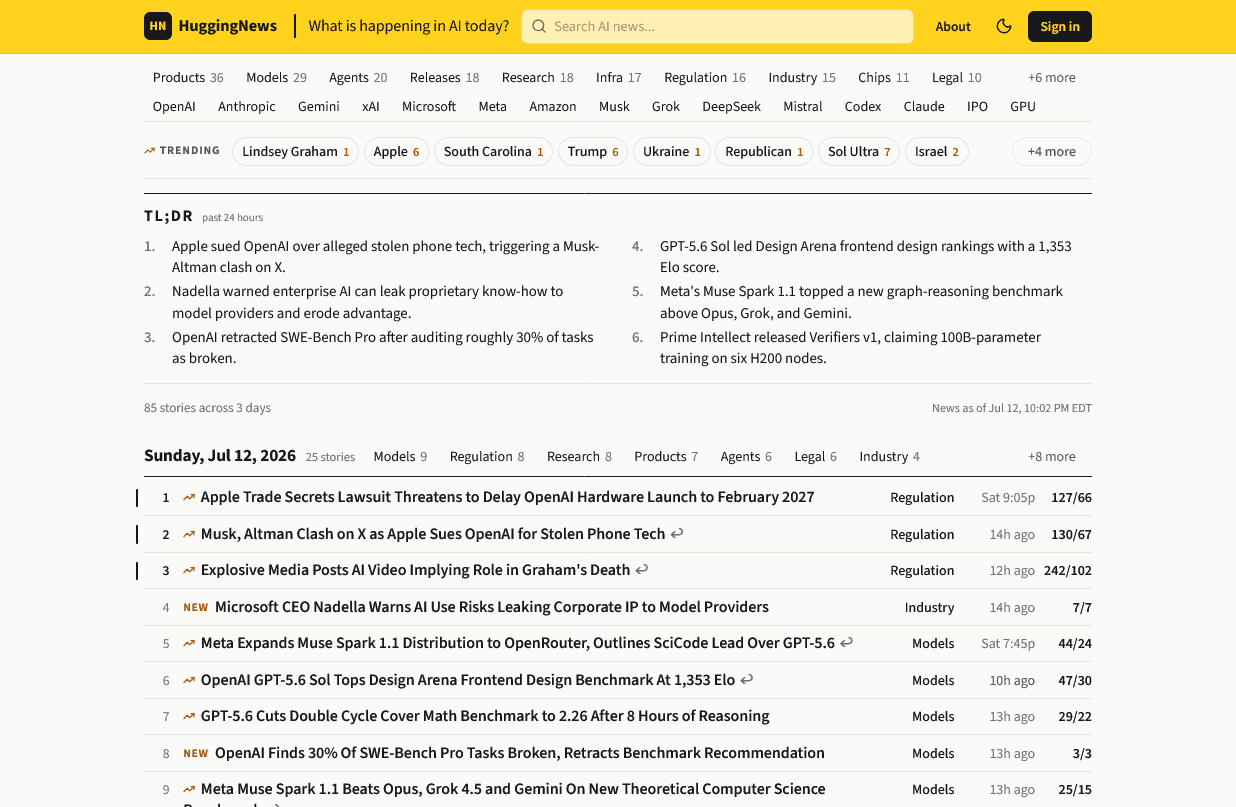Viewport: 1236px width, 807px height.
Task: Filter Sunday stories by Products 7
Action: pos(666,456)
